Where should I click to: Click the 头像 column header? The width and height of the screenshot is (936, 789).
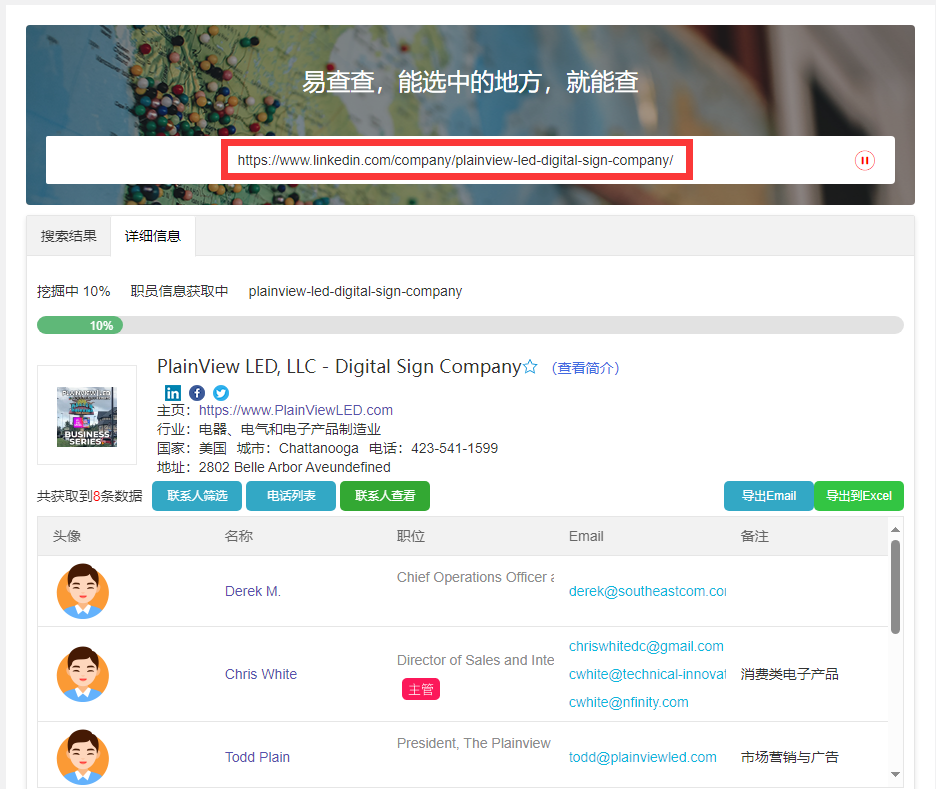coord(66,536)
